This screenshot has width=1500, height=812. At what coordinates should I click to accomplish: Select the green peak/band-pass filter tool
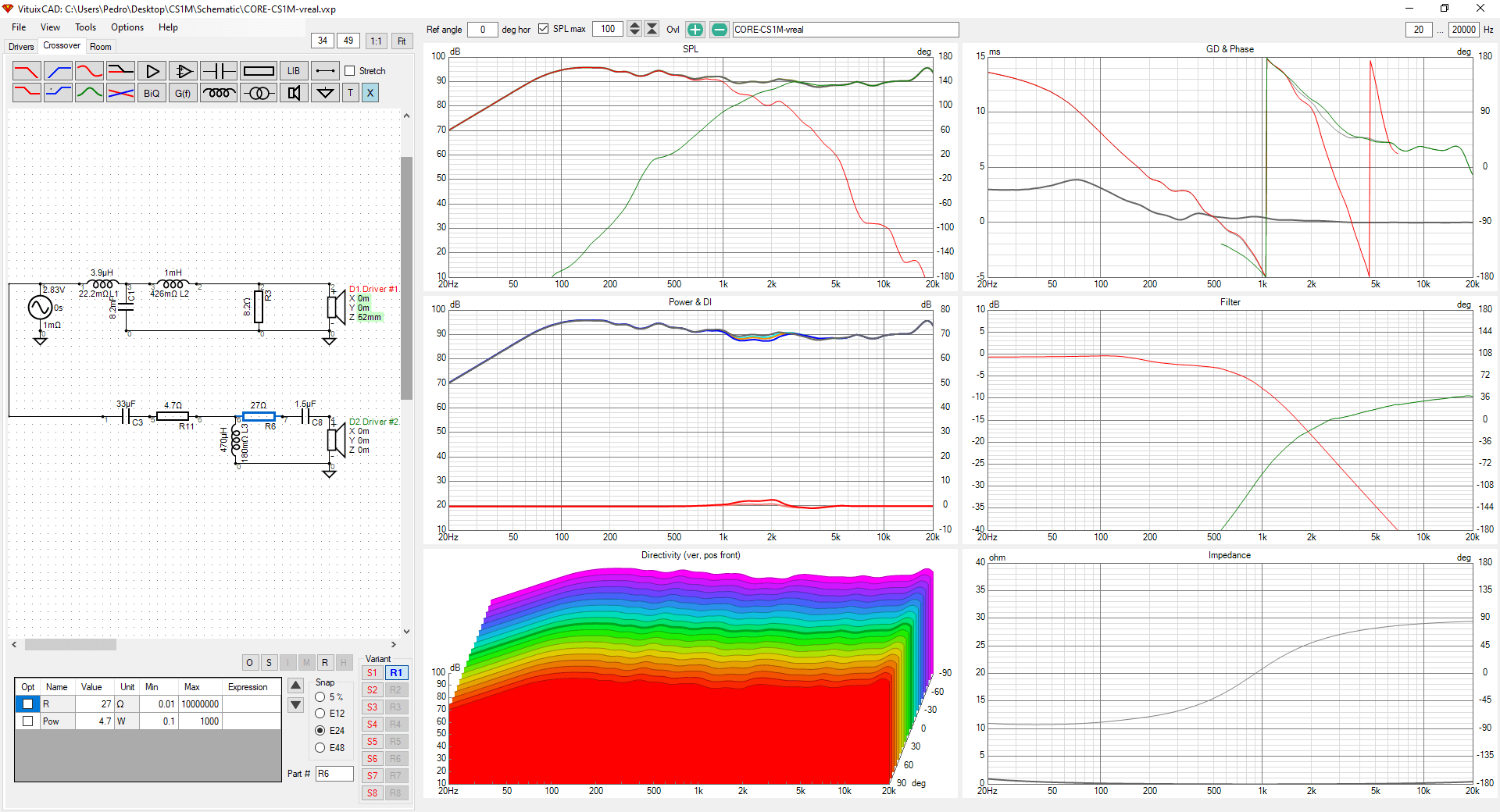tap(89, 93)
